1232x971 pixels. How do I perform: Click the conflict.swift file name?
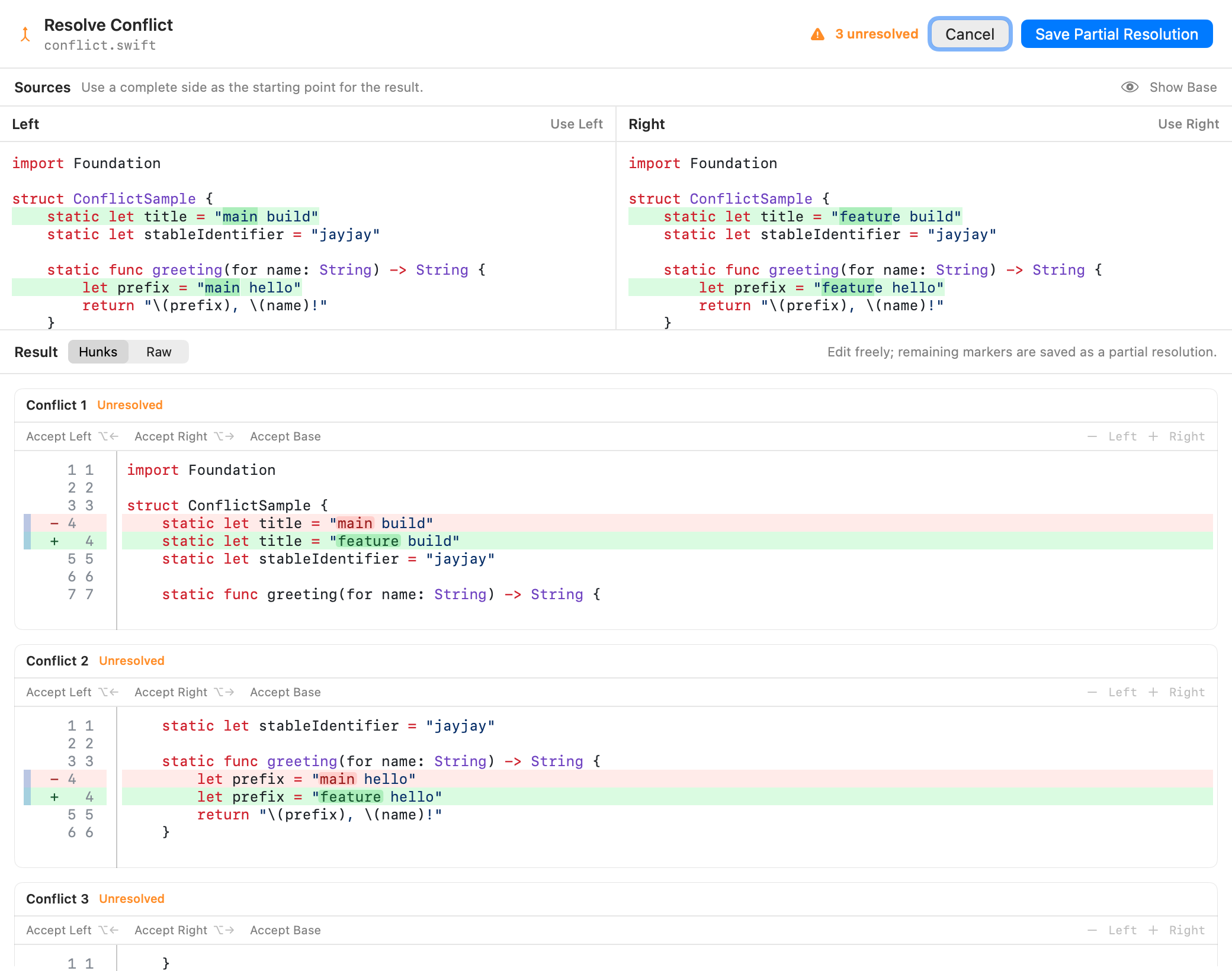(100, 46)
